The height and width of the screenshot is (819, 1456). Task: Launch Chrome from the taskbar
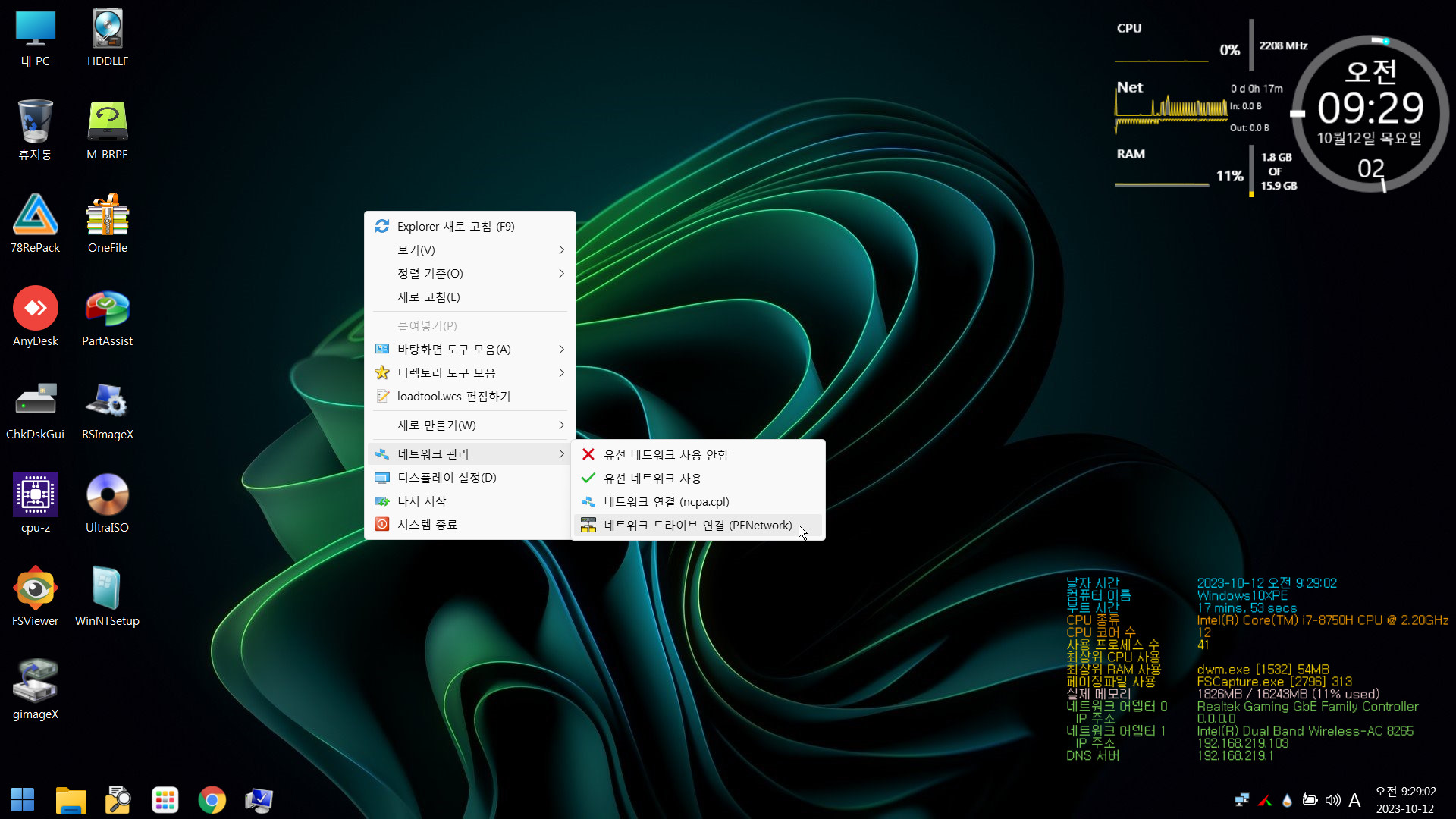coord(212,800)
